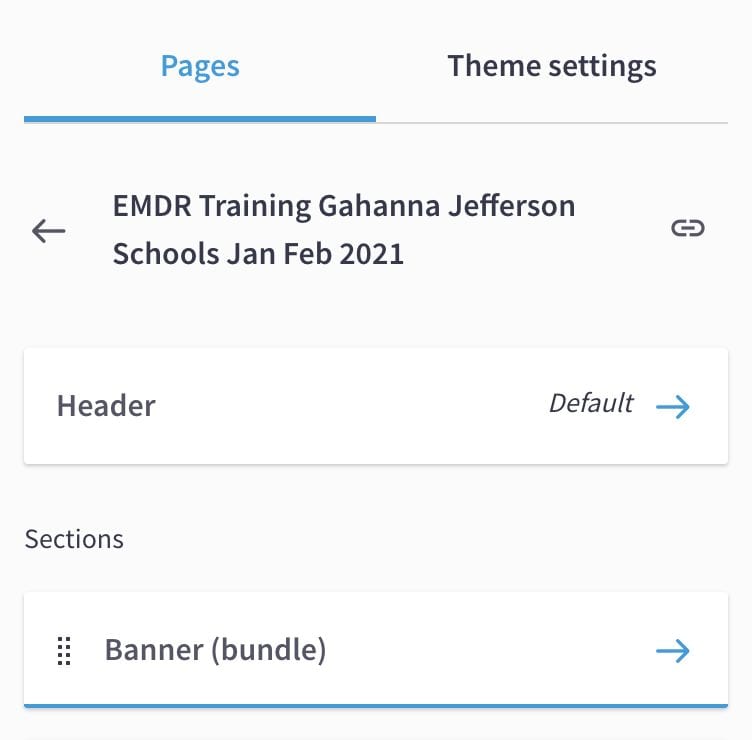Click the Sections heading text
752x740 pixels.
[x=74, y=539]
